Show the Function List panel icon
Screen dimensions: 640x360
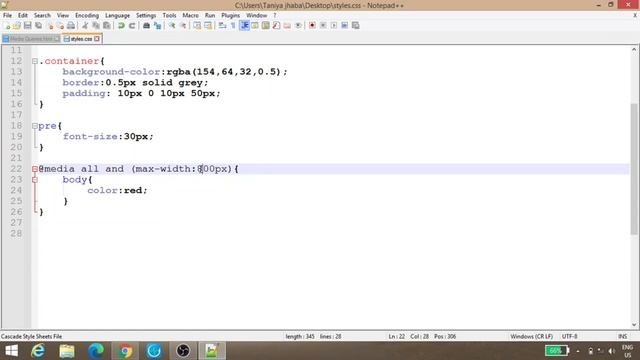click(276, 26)
